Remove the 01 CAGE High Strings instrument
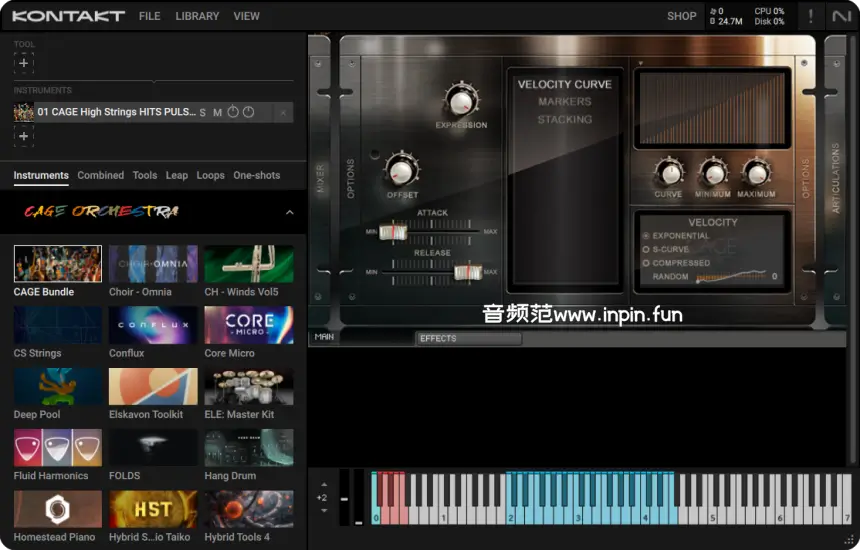 pos(283,112)
